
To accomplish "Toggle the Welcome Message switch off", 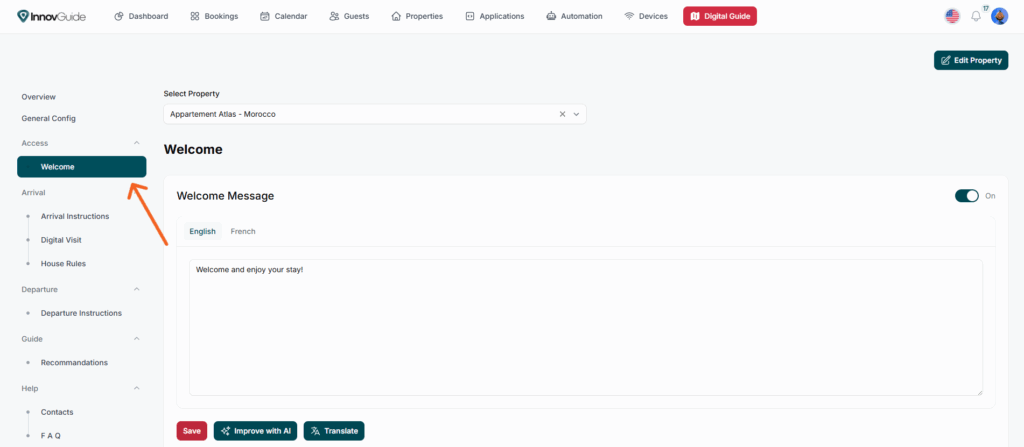I will tap(966, 196).
